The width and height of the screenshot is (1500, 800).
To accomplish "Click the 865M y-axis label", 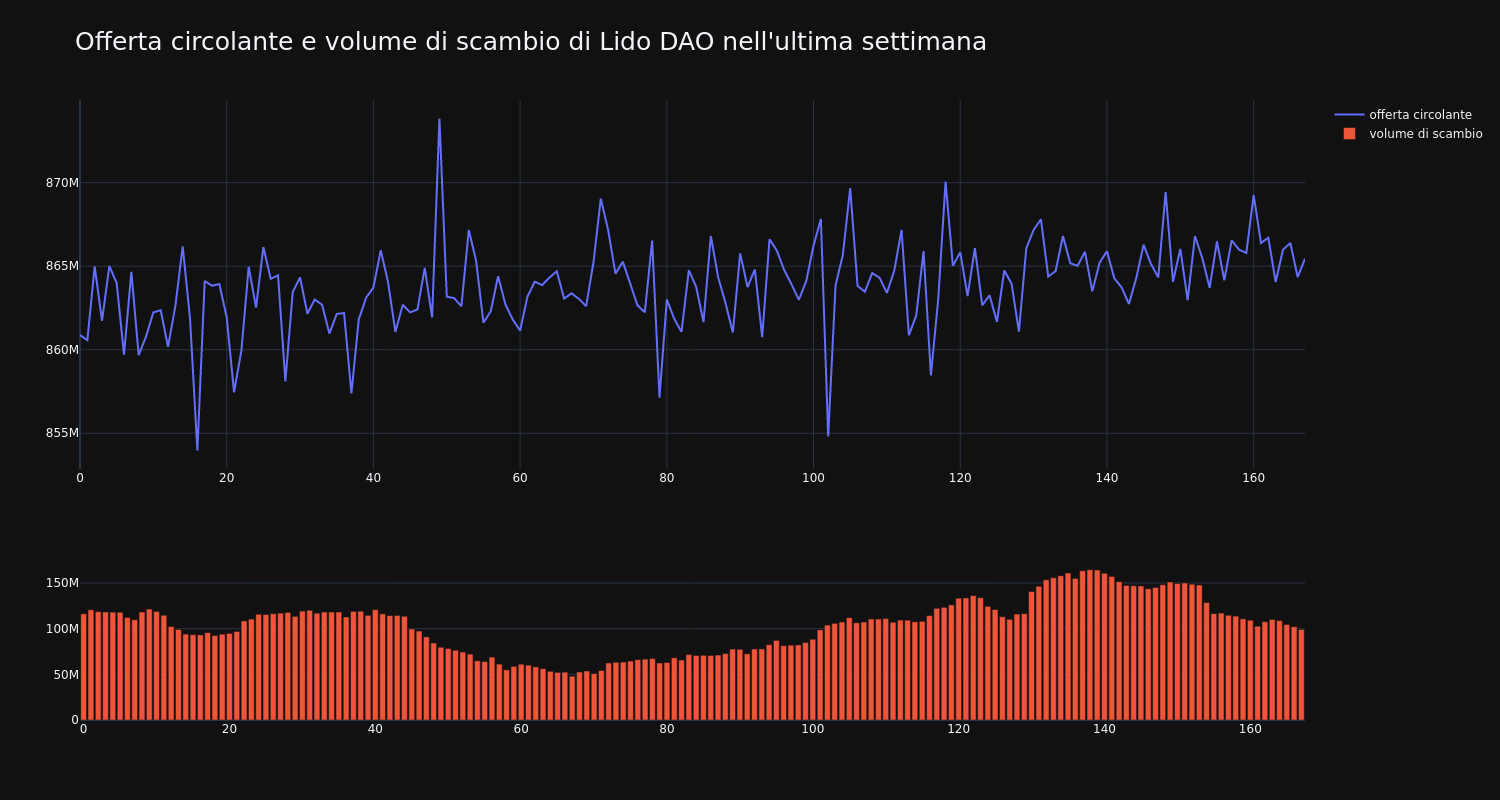I will 62,266.
